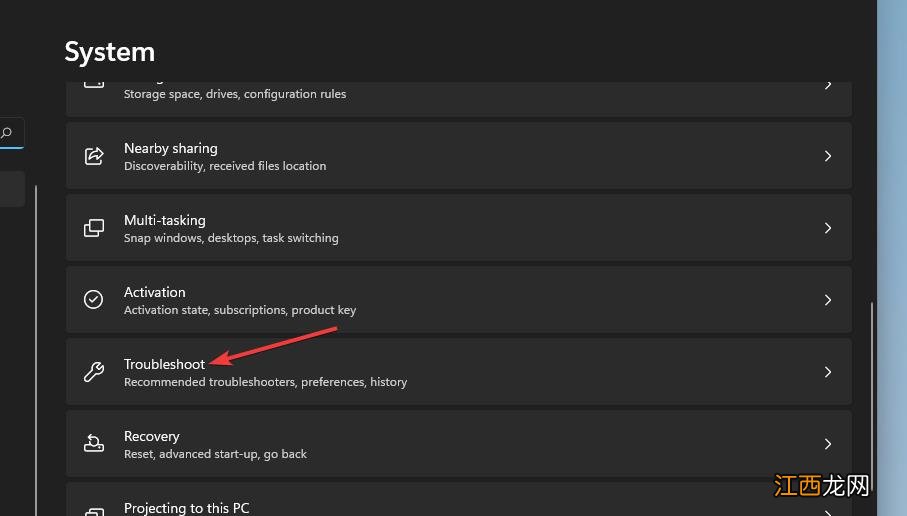Open Activation via its chevron arrow
Screen dimensions: 907x516
tap(828, 300)
